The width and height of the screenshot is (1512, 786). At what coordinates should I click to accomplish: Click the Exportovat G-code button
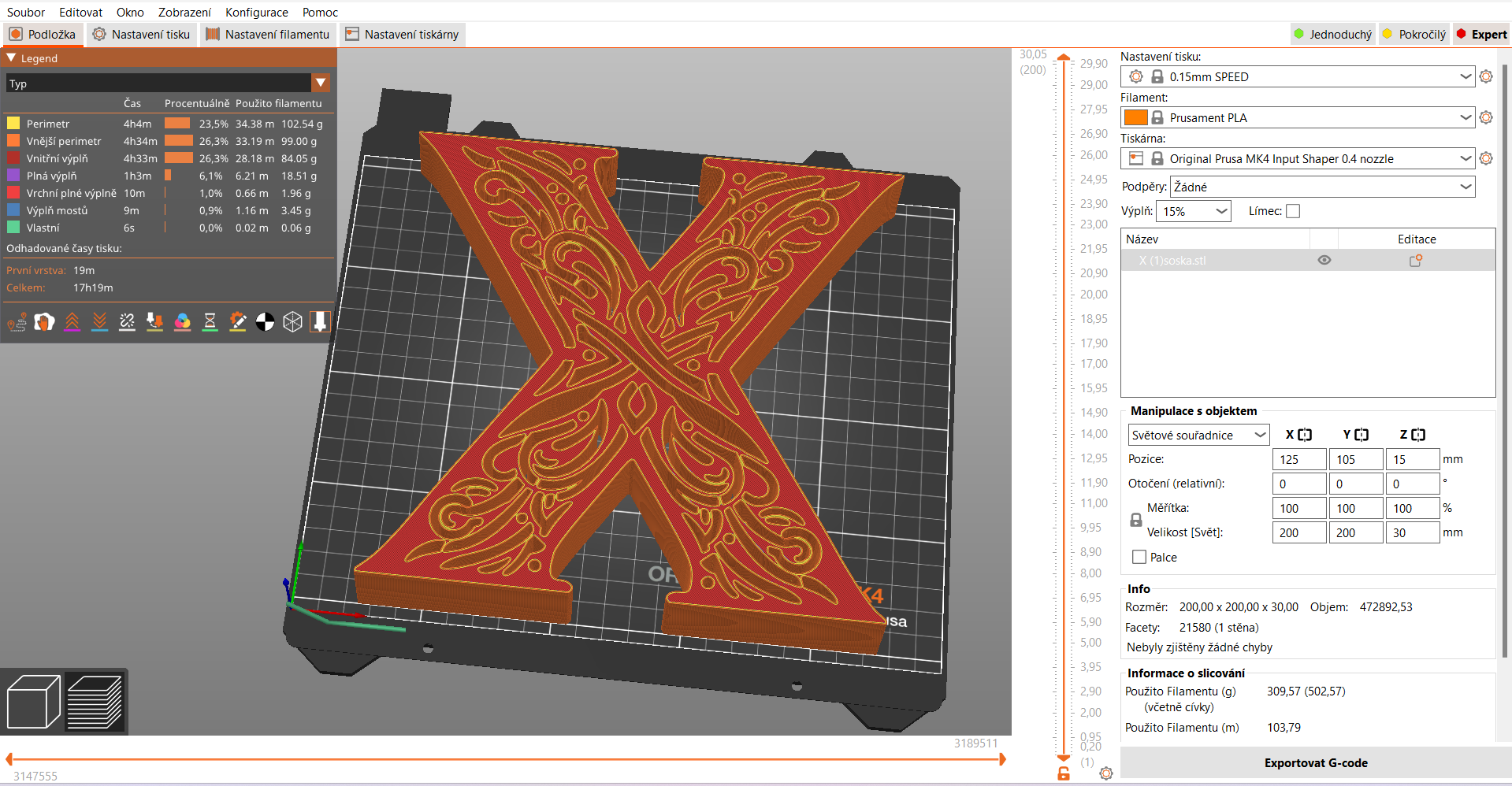[x=1315, y=762]
